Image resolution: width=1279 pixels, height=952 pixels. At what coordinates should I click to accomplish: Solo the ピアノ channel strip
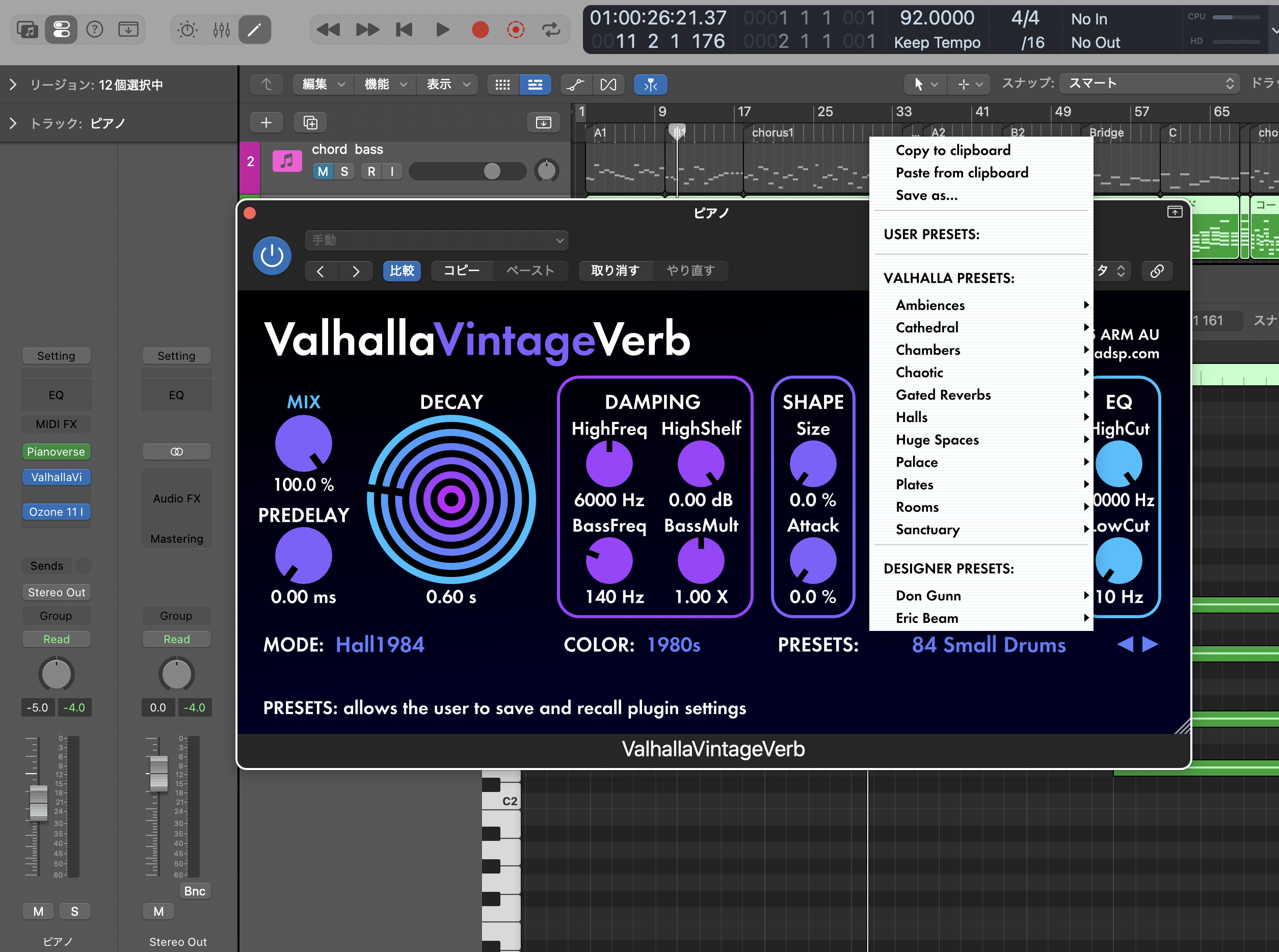tap(74, 911)
